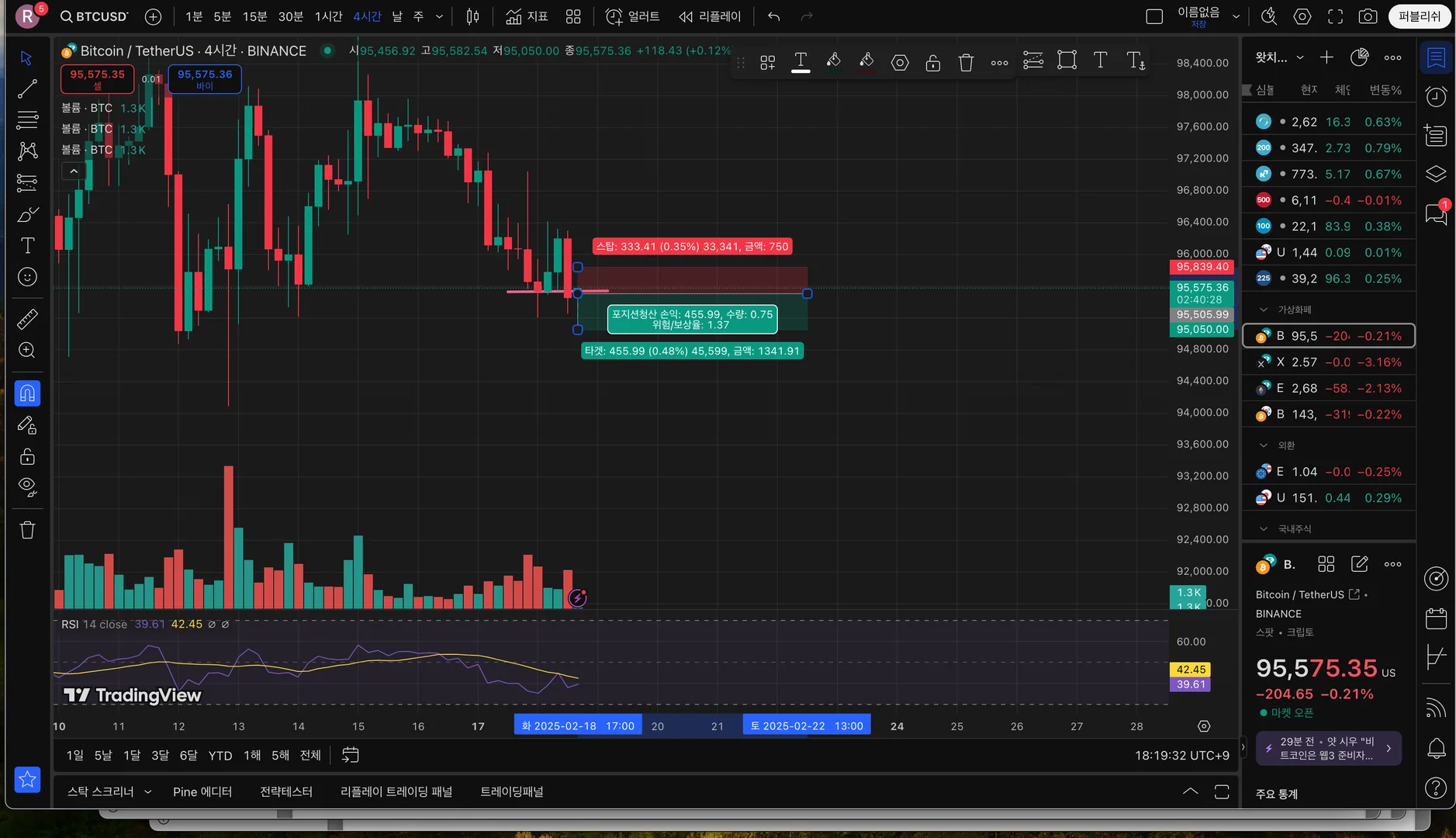Start bar 리플레이 replay mode
The height and width of the screenshot is (838, 1456).
[710, 16]
